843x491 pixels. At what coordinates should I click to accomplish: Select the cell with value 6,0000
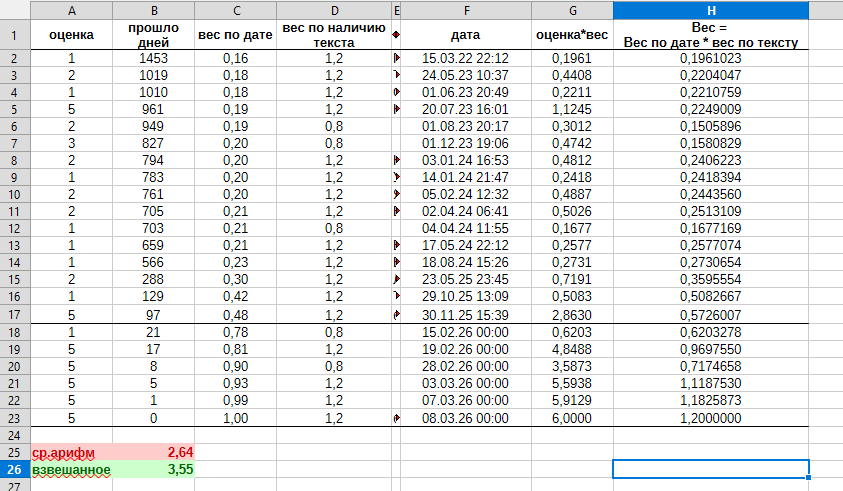pyautogui.click(x=572, y=418)
